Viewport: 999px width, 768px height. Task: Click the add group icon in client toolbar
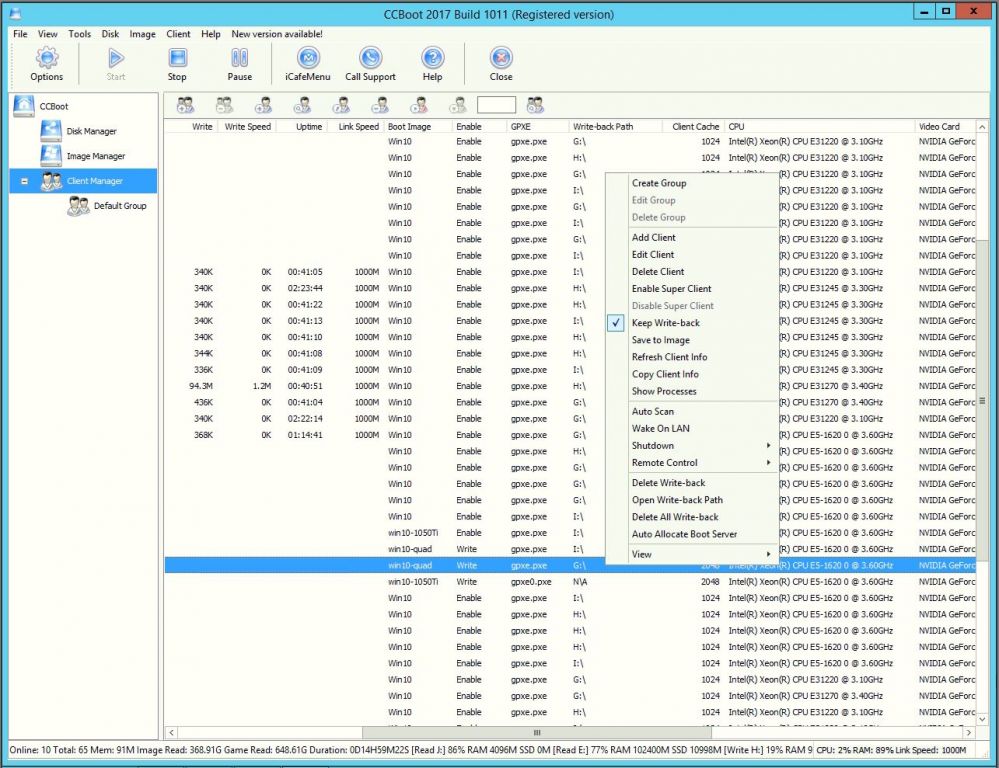185,105
